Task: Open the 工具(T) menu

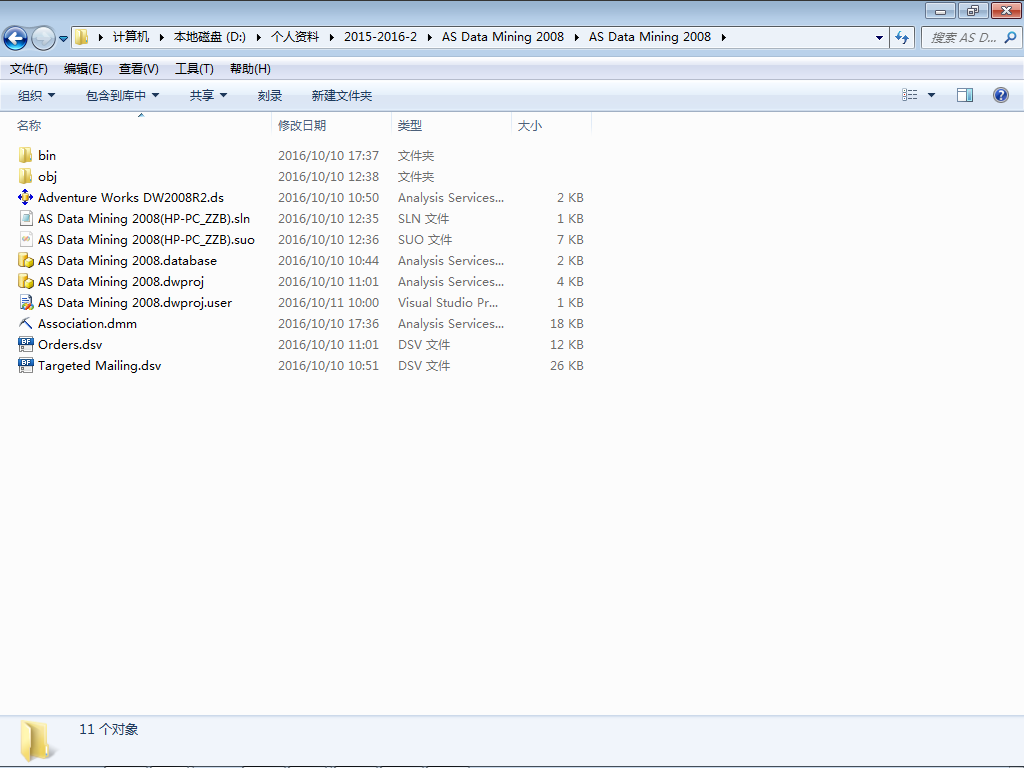Action: [x=194, y=69]
